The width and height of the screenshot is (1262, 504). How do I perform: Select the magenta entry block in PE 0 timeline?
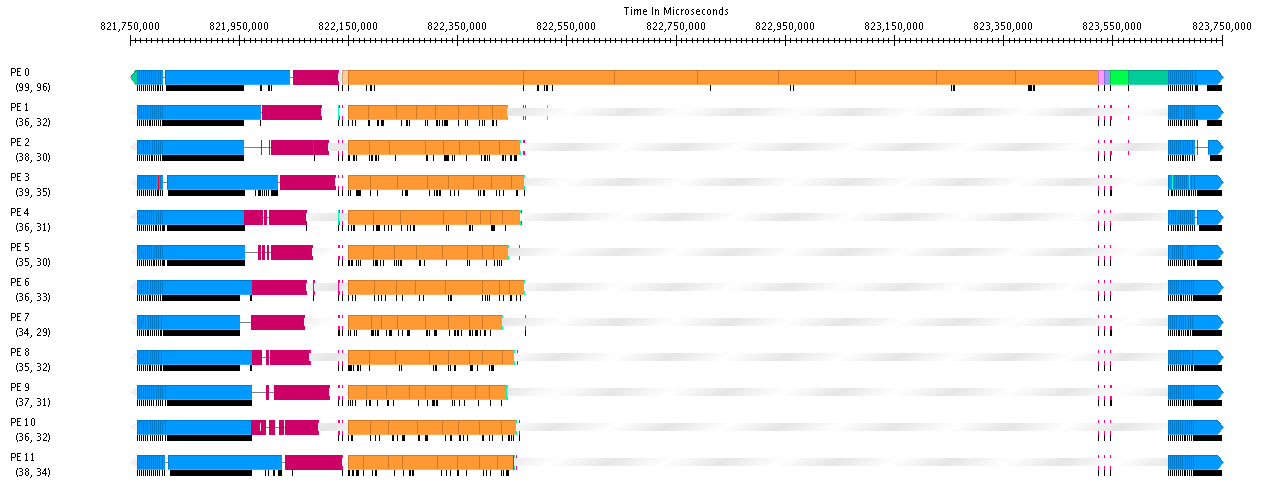pos(315,77)
